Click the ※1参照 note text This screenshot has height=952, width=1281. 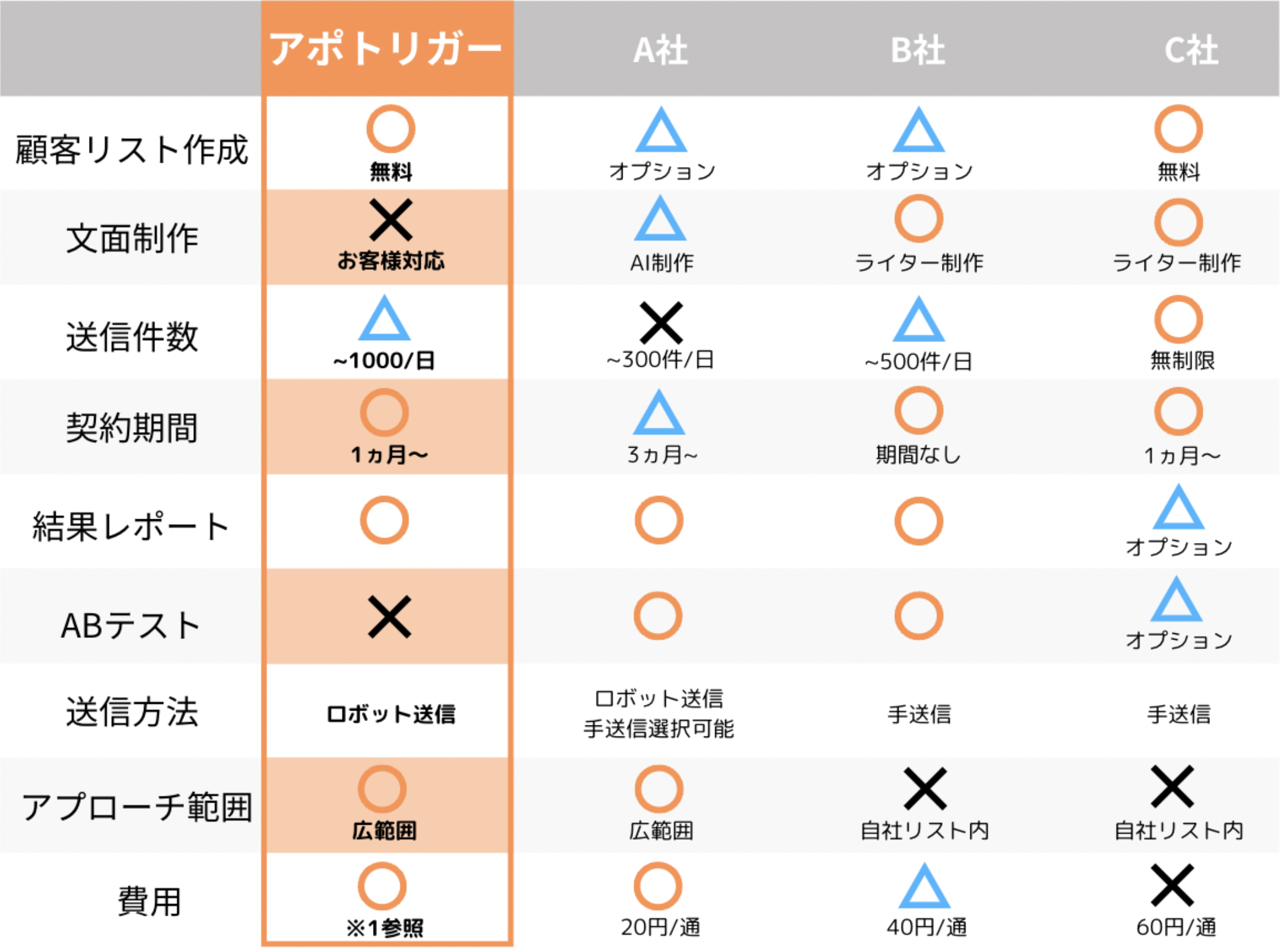384,927
